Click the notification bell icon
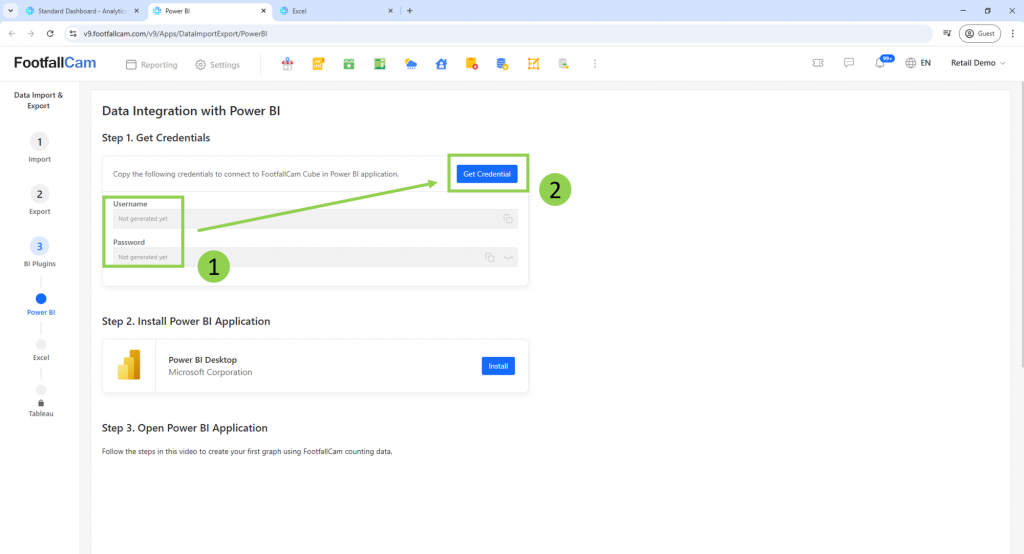1024x554 pixels. 880,63
